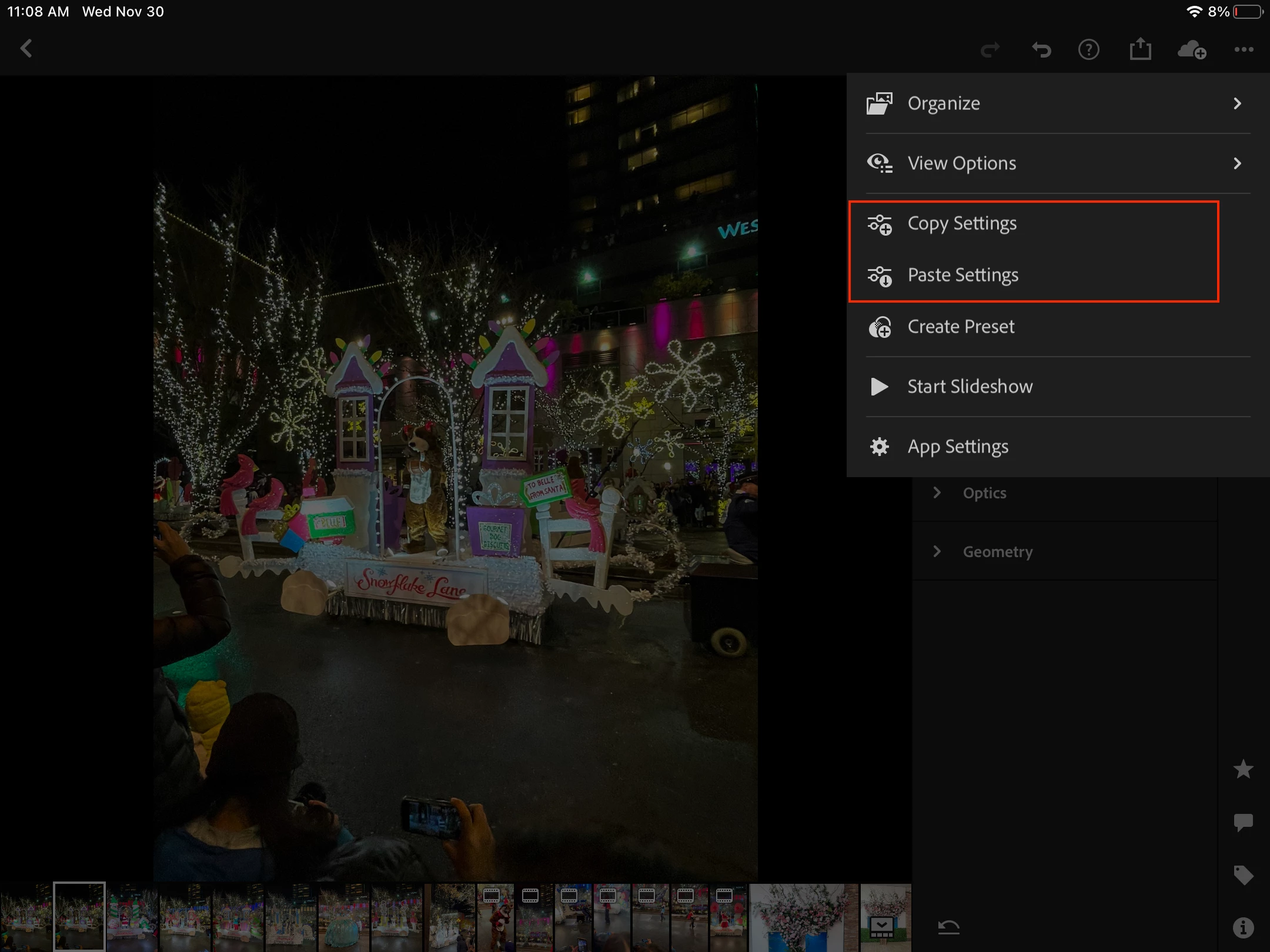This screenshot has height=952, width=1270.
Task: Open the star rating panel icon
Action: click(1243, 769)
